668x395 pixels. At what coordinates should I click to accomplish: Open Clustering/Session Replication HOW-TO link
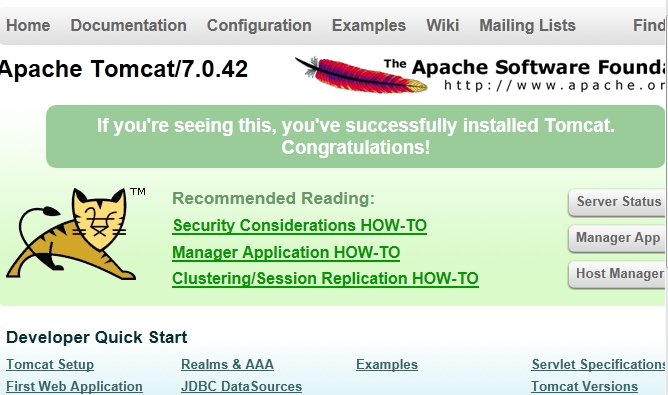[325, 279]
